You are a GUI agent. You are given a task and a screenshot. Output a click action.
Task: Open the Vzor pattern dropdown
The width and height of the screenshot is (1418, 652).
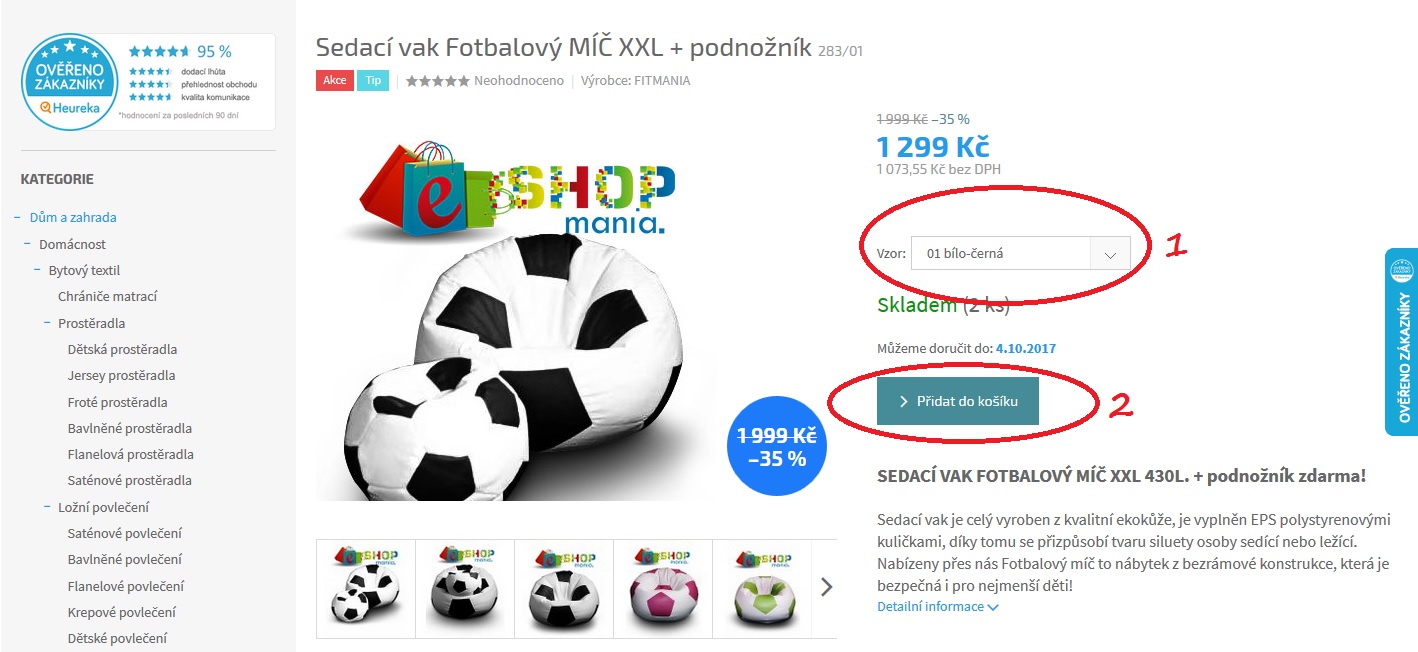tap(1020, 254)
